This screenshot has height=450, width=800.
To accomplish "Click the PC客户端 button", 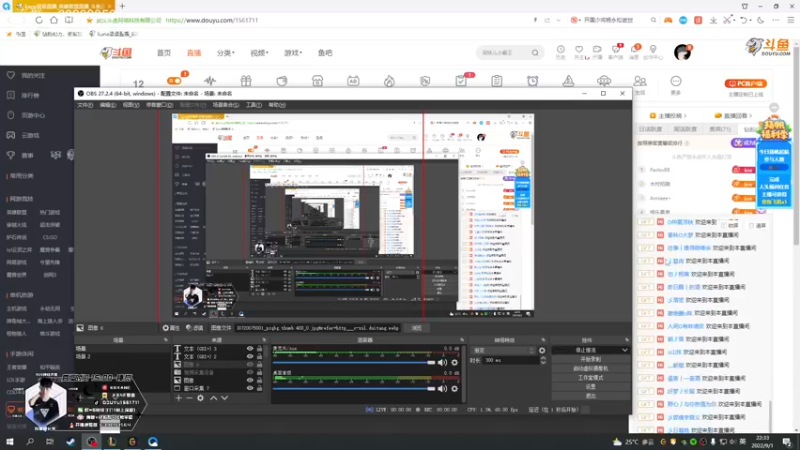I will (745, 84).
